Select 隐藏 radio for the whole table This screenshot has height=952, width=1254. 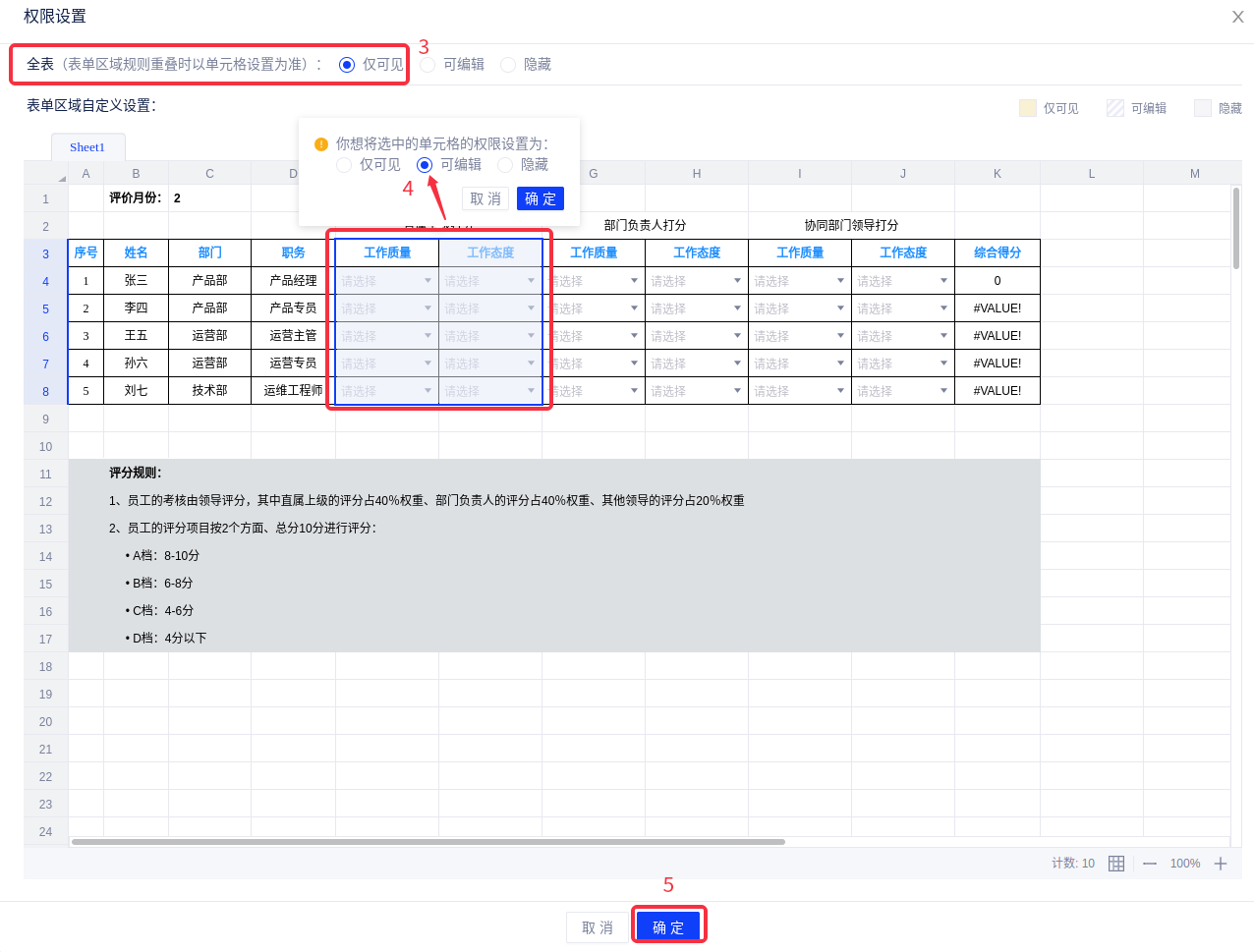(x=508, y=65)
